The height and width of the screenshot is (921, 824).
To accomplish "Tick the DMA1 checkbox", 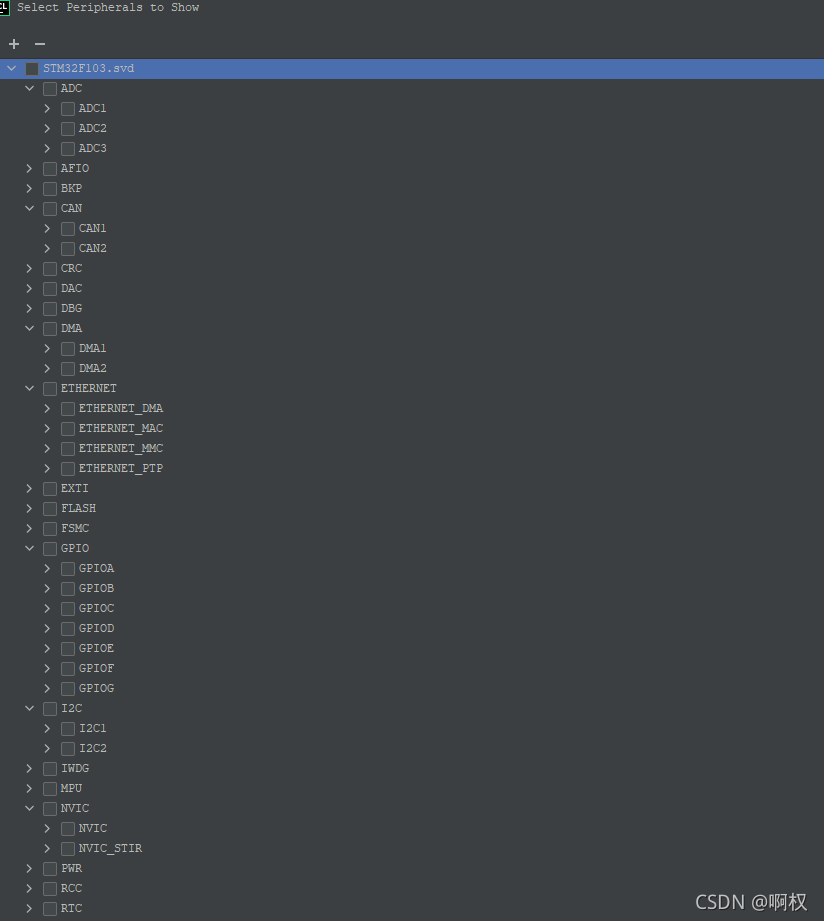I will click(68, 349).
